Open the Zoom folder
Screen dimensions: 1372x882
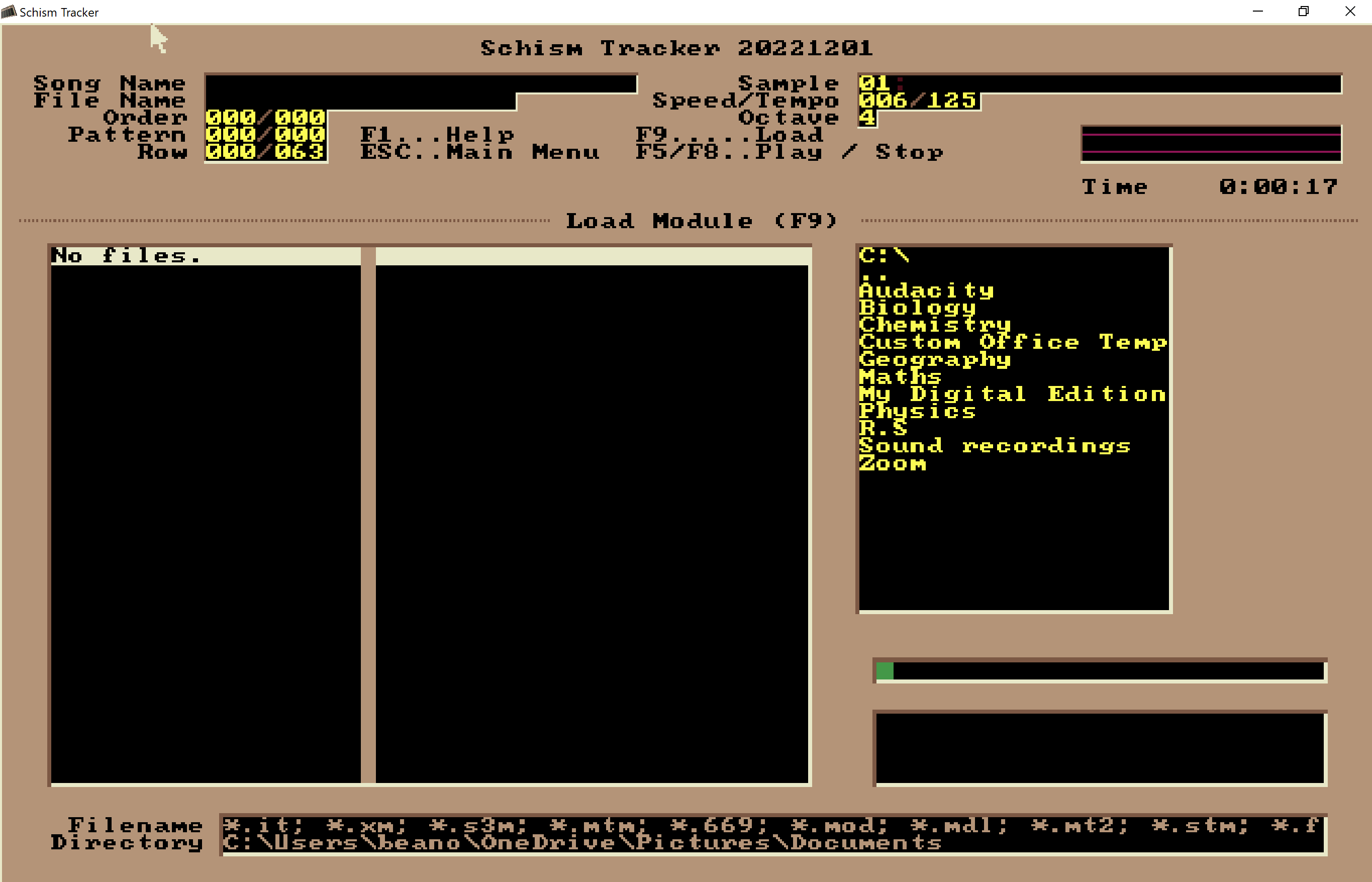[x=892, y=463]
